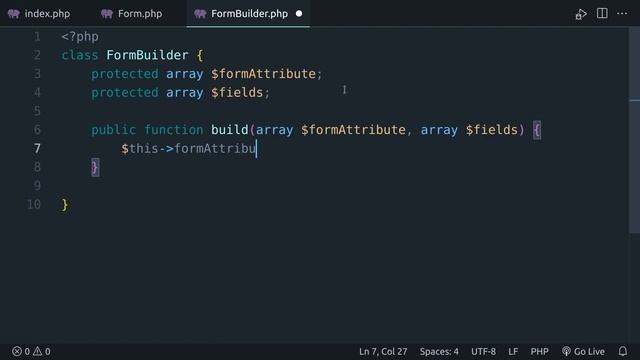Click the PHP elephant icon on index.php tab
Viewport: 640px width, 360px height.
click(13, 14)
